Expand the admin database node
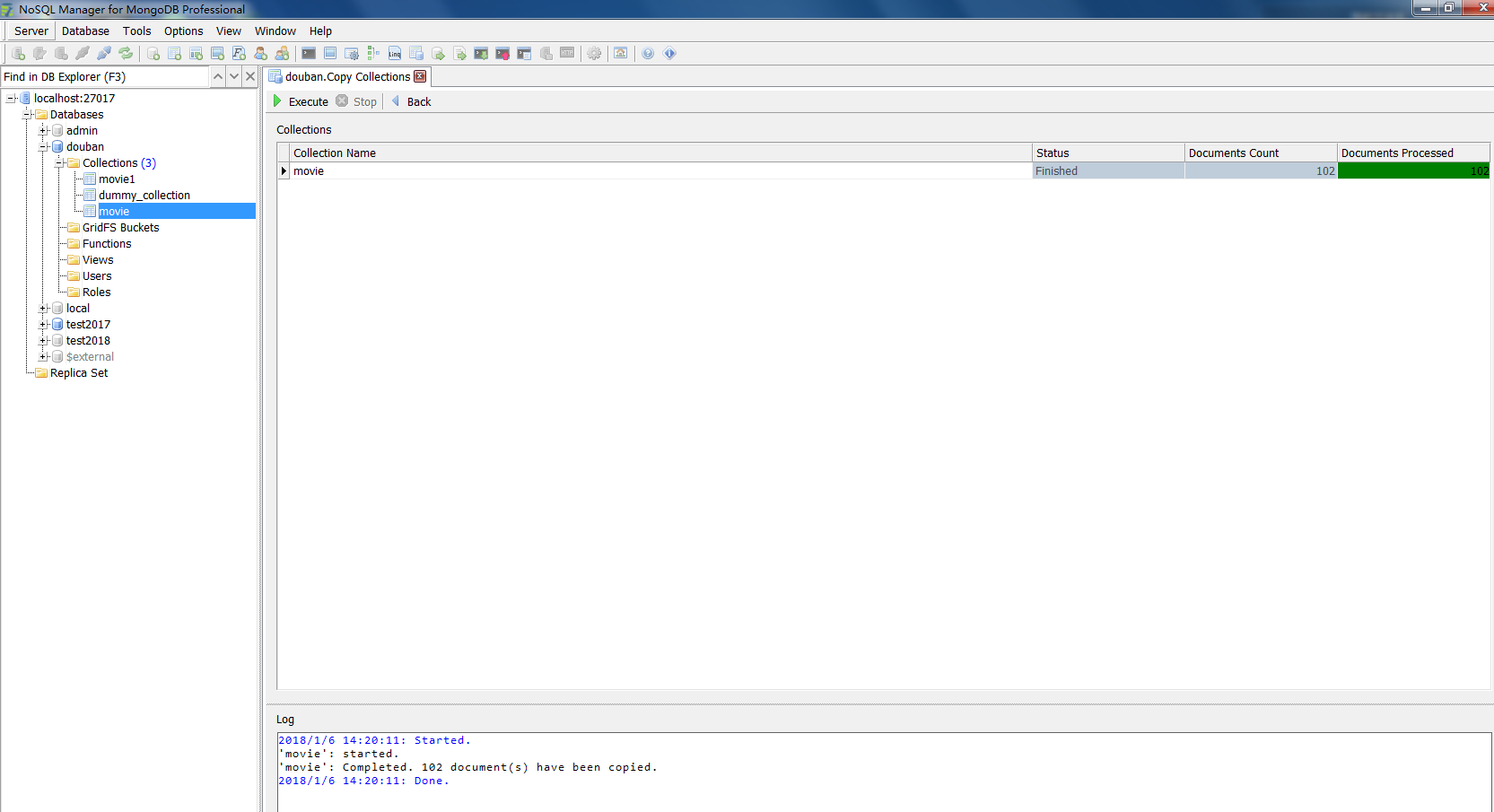Viewport: 1494px width, 812px height. click(43, 130)
